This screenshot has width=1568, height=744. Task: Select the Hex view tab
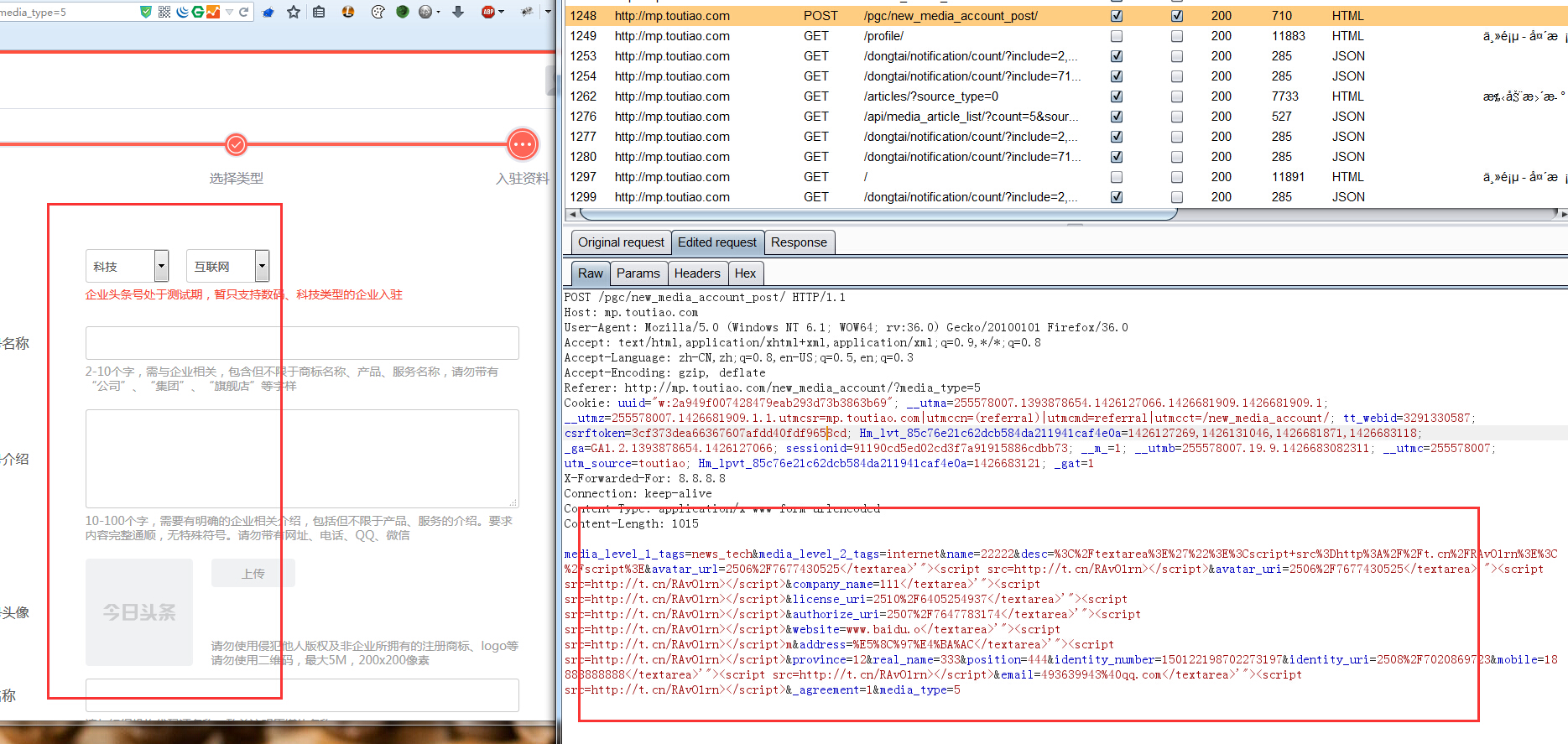(x=745, y=273)
